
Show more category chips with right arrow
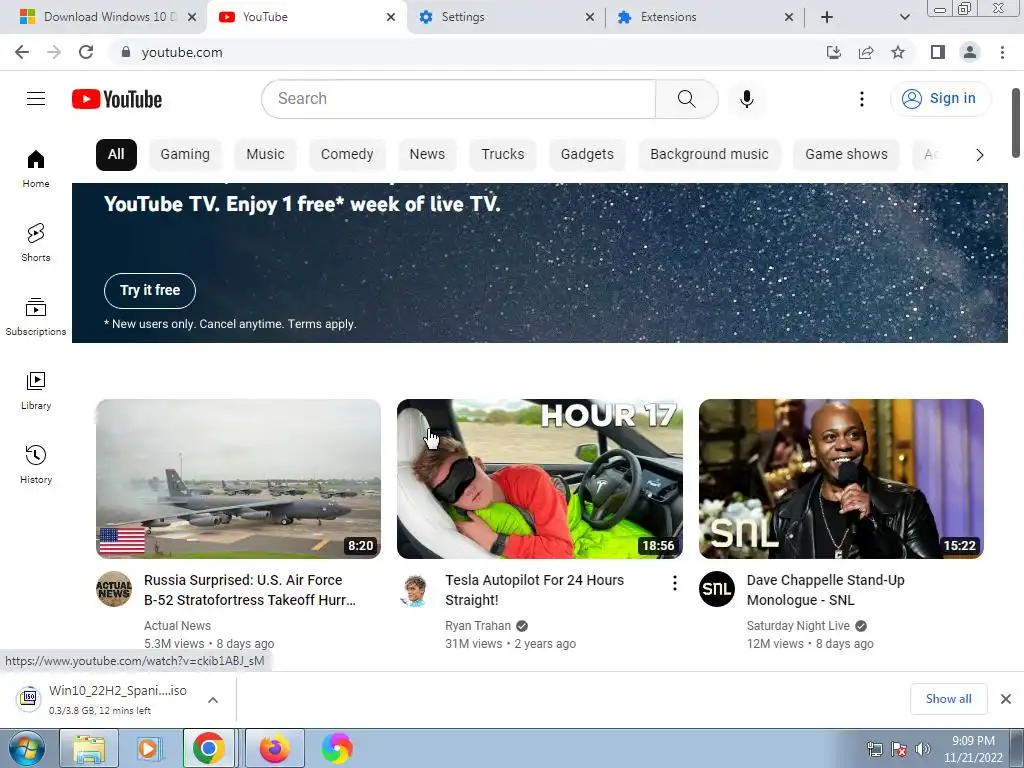(980, 155)
